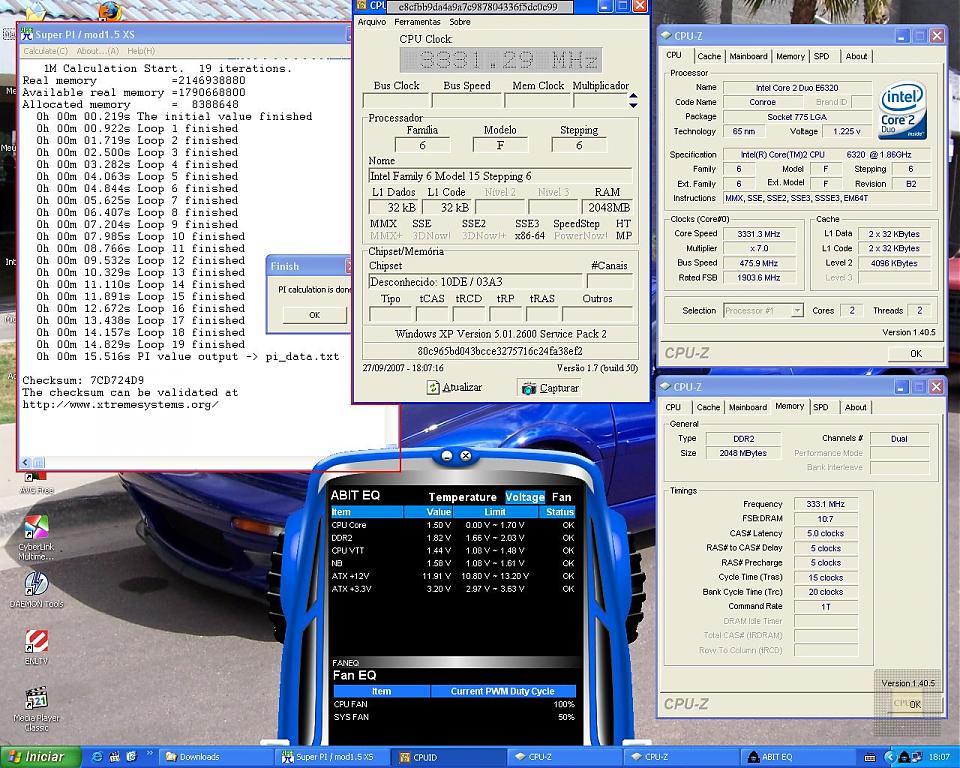Viewport: 960px width, 768px height.
Task: Click the lower CPU-Z title bar icon
Action: [666, 386]
